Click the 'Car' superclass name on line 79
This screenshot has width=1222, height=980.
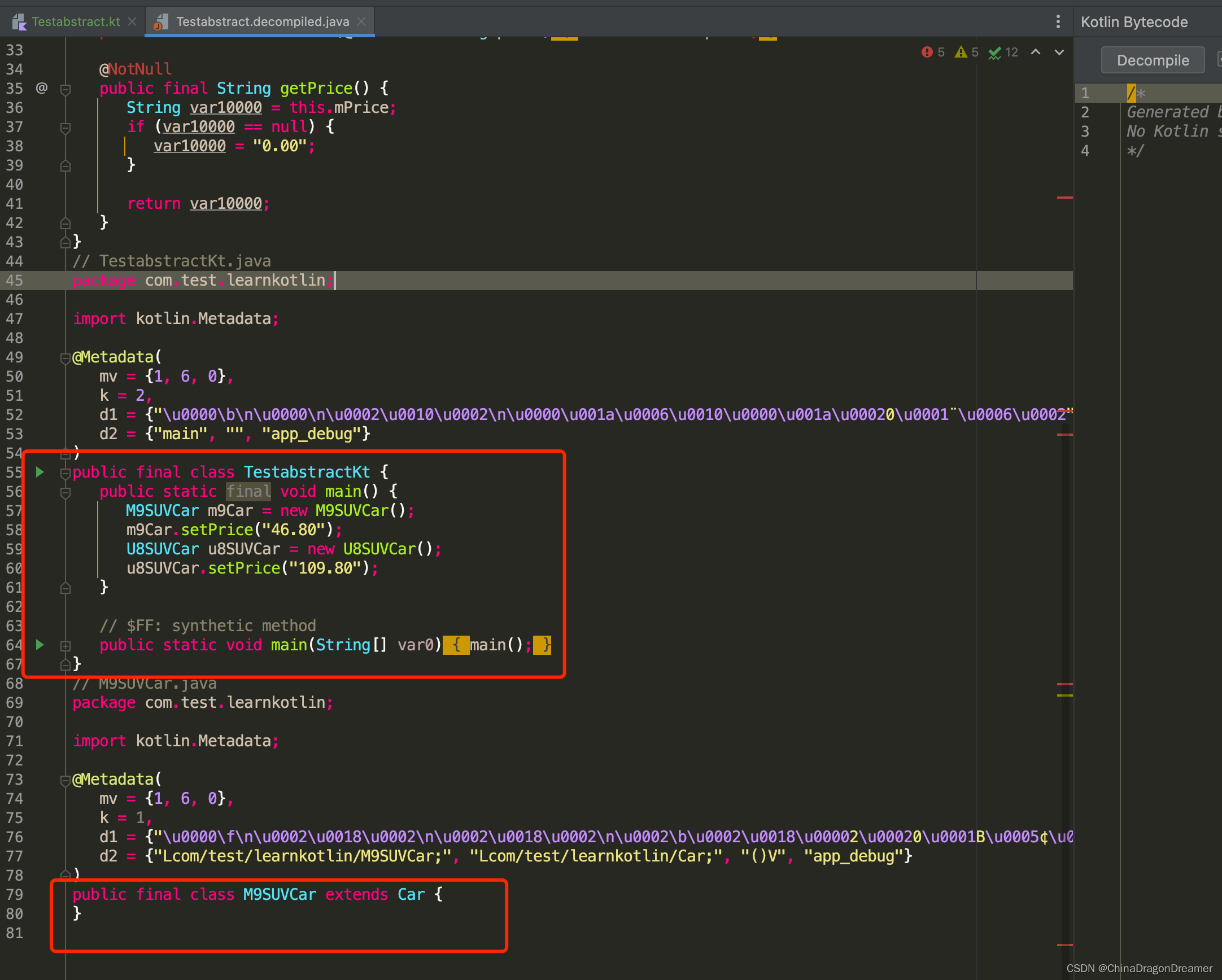411,894
